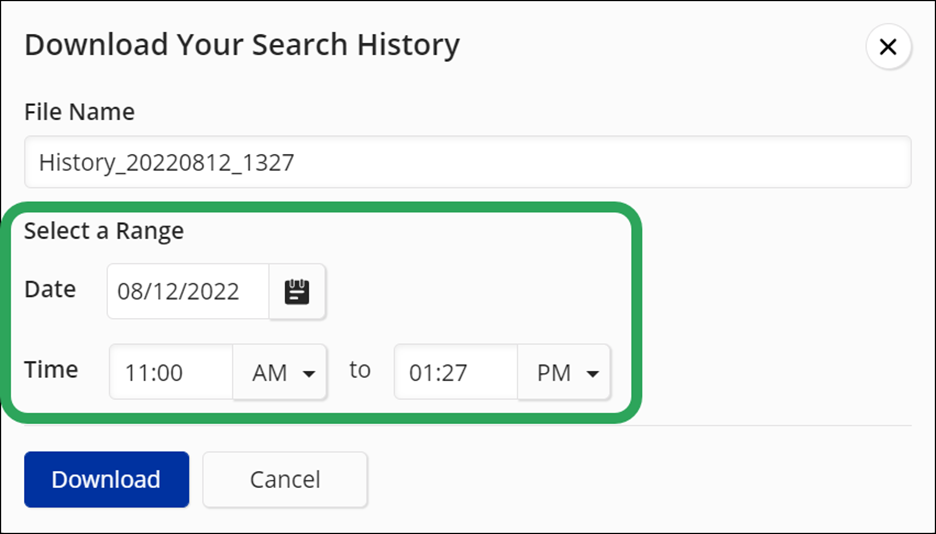Open the calendar date picker
The image size is (936, 534).
(x=297, y=292)
